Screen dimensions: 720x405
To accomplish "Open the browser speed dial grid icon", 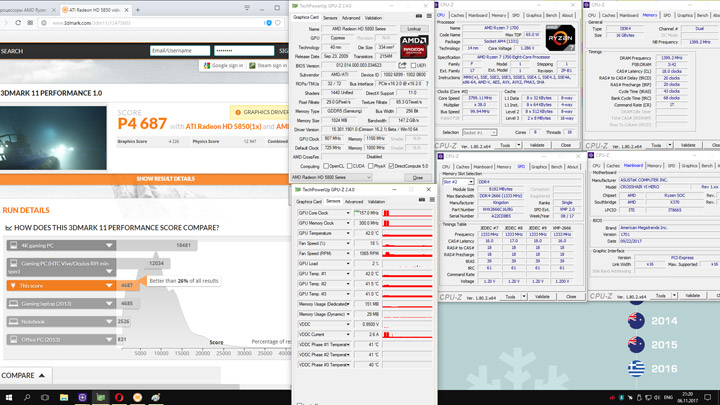I will tap(30, 22).
